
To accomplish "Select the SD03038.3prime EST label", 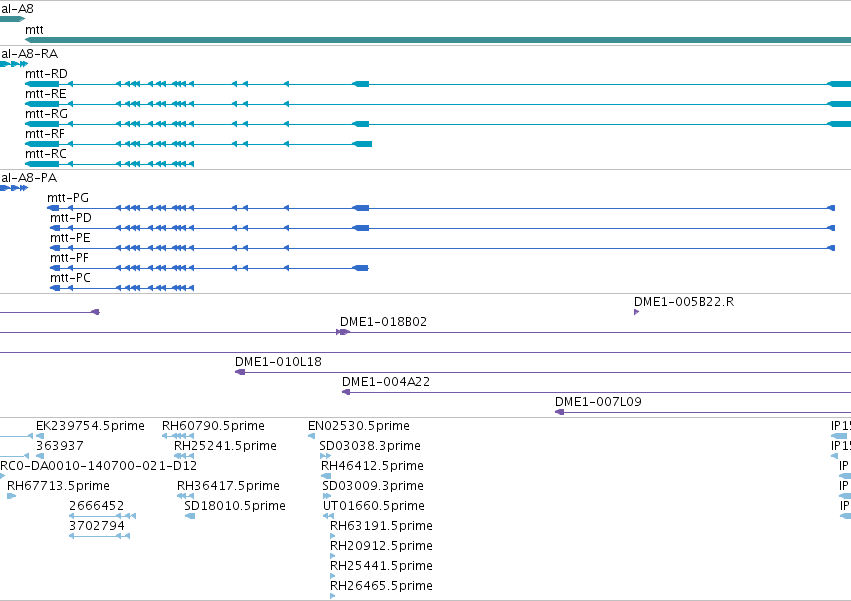I will coord(370,446).
